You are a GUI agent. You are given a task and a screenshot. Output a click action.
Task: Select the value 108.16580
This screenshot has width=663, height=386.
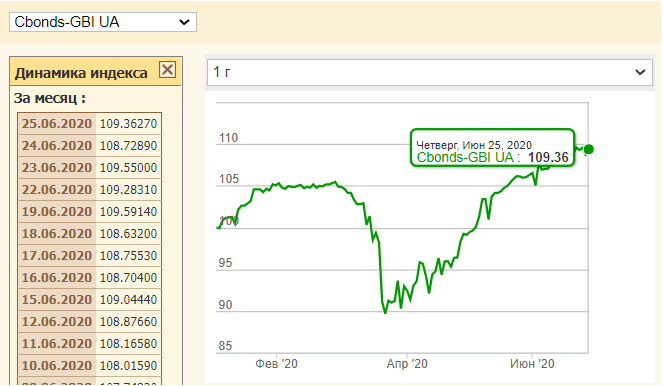(129, 343)
